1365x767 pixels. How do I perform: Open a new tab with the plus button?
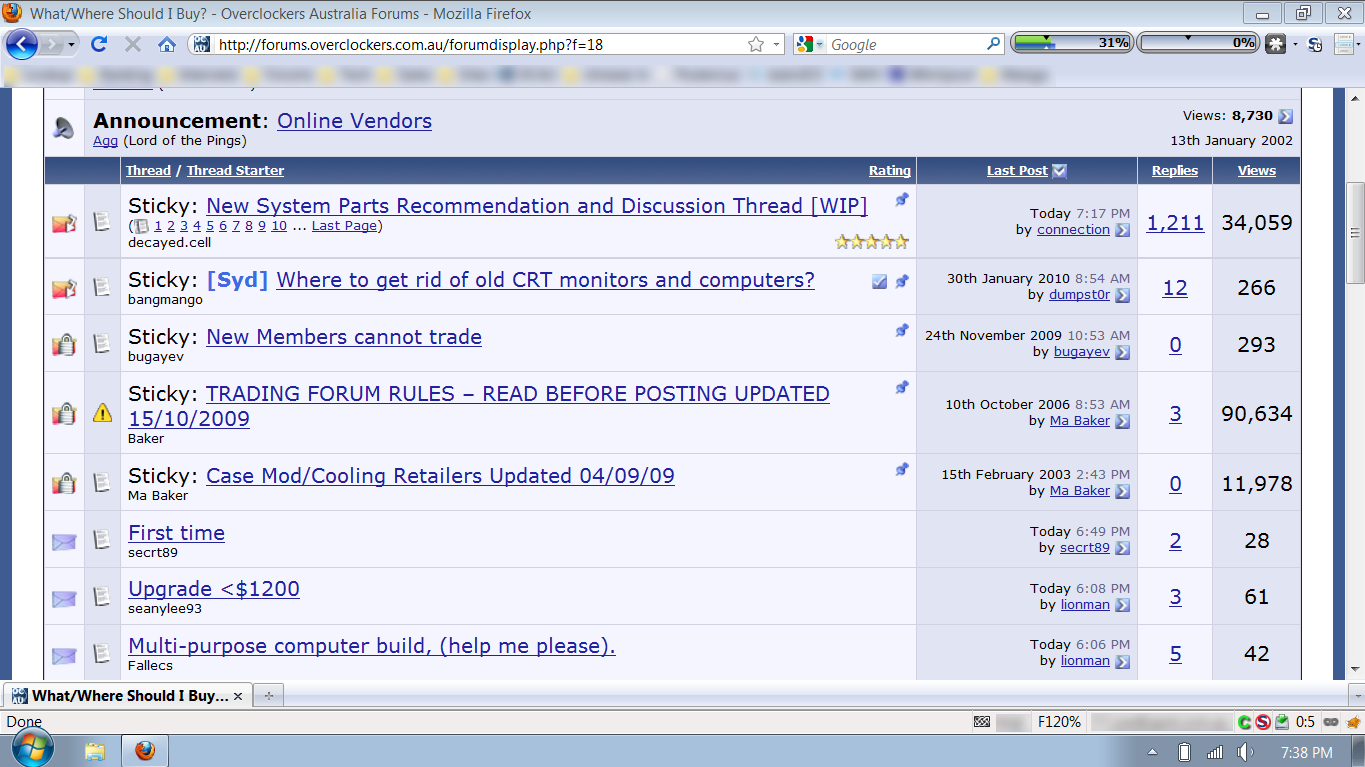(x=268, y=695)
